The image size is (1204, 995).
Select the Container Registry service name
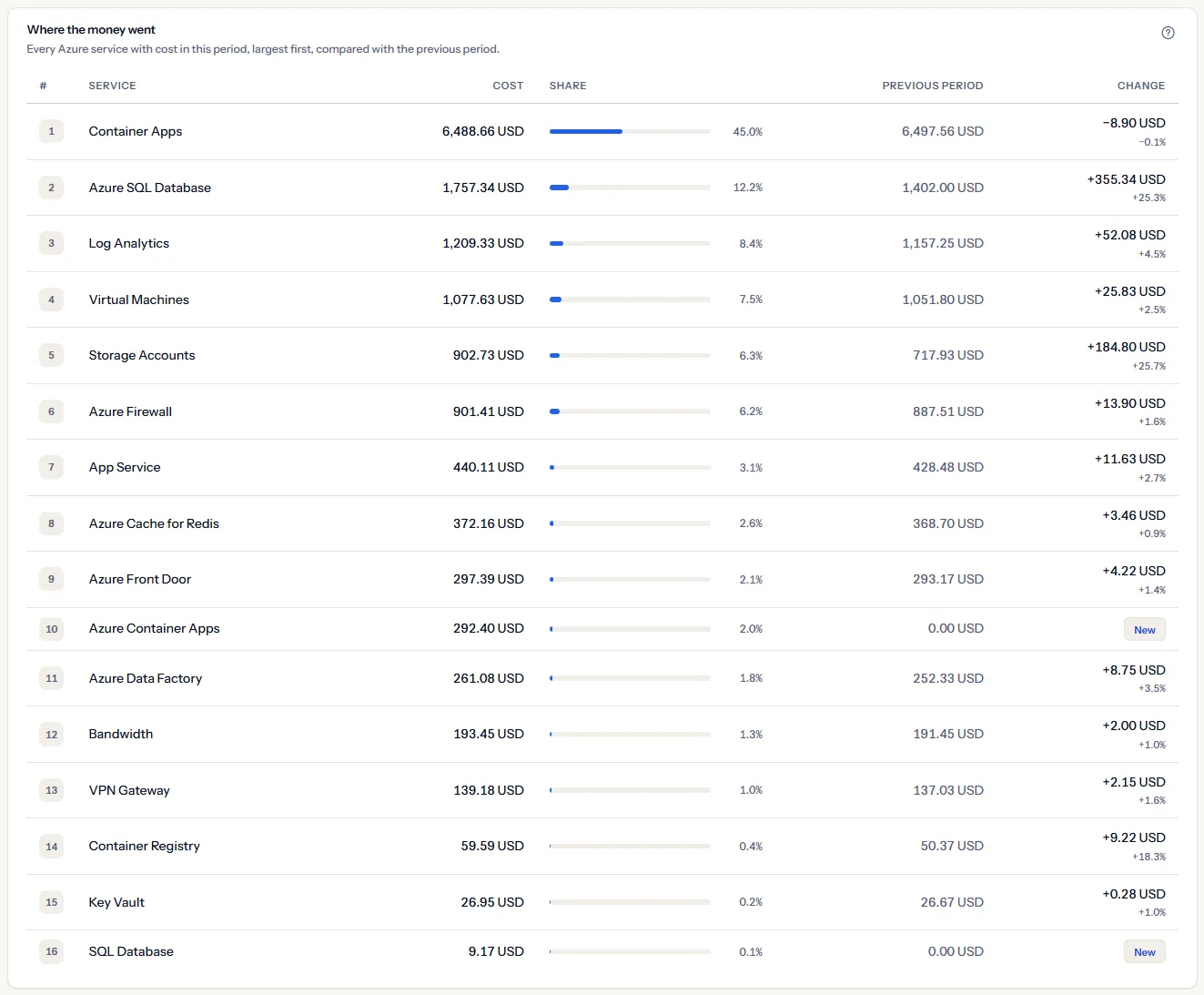144,846
